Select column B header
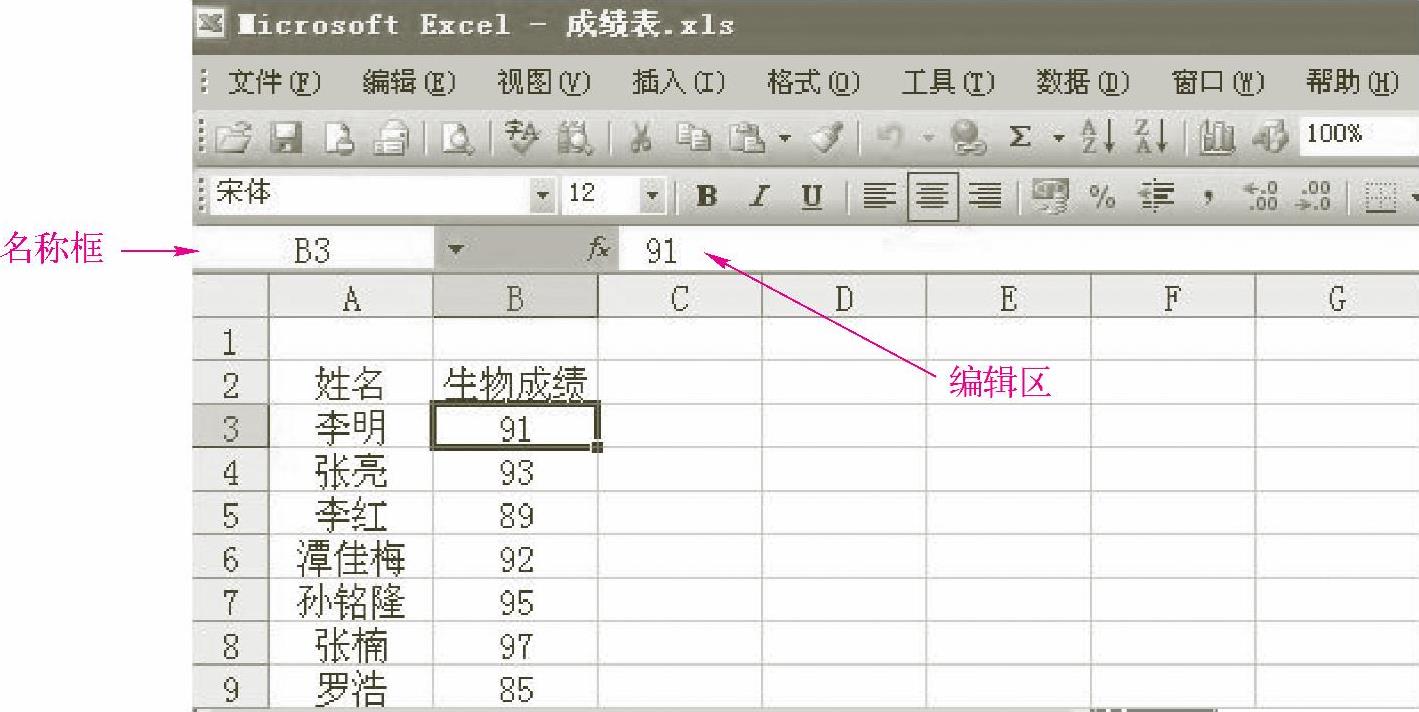This screenshot has height=712, width=1419. click(515, 297)
